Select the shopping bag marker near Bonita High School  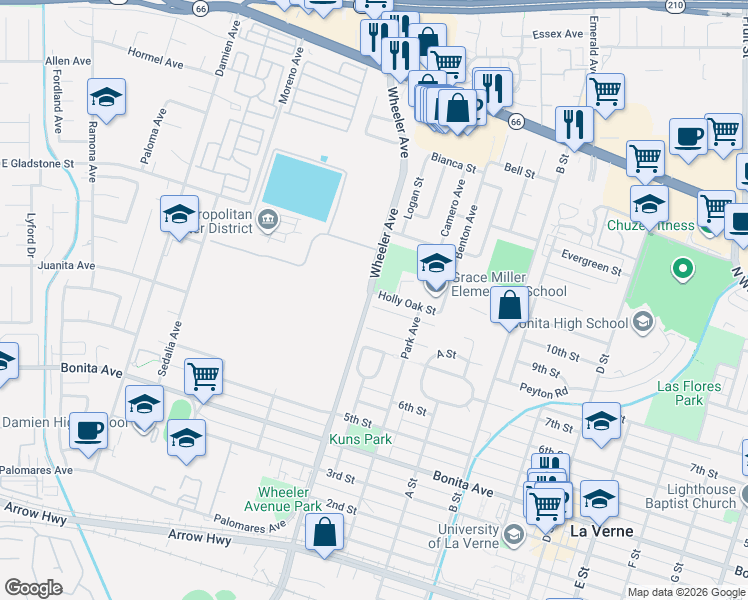pos(510,305)
